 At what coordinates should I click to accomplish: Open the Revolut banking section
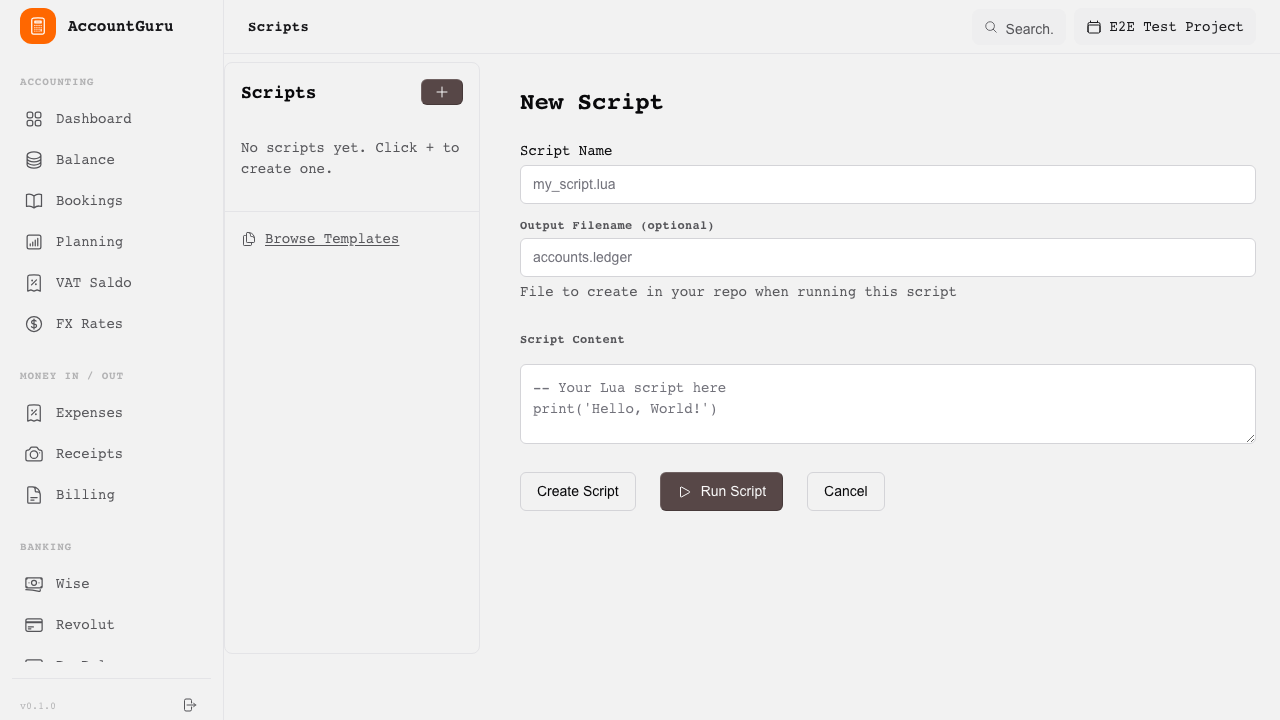tap(84, 624)
